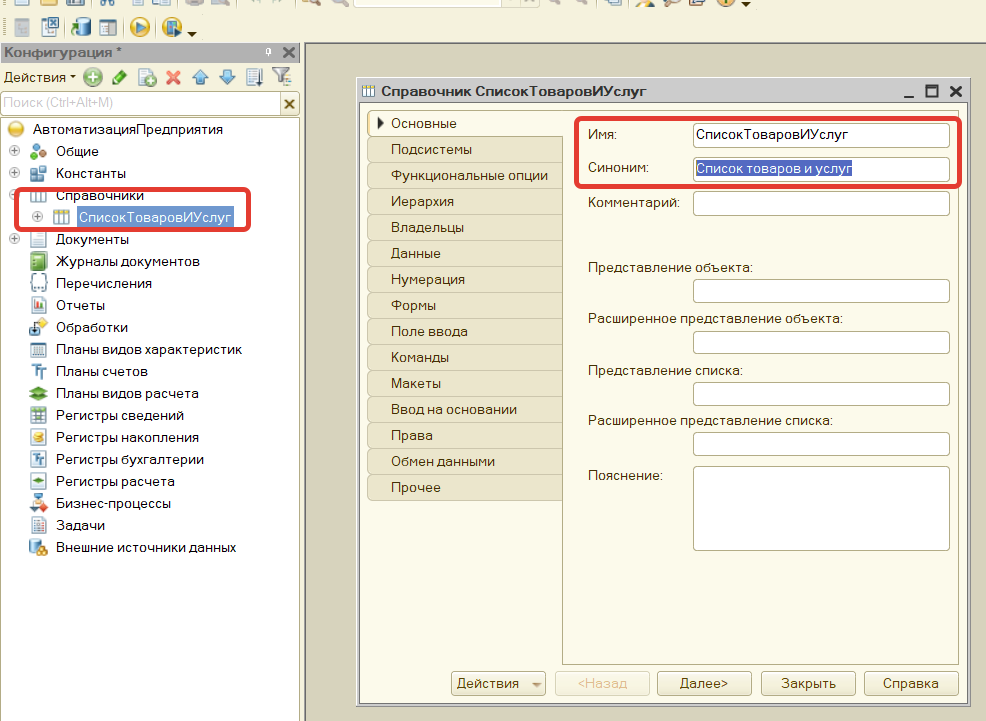
Task: Clear the configuration search field
Action: point(289,104)
